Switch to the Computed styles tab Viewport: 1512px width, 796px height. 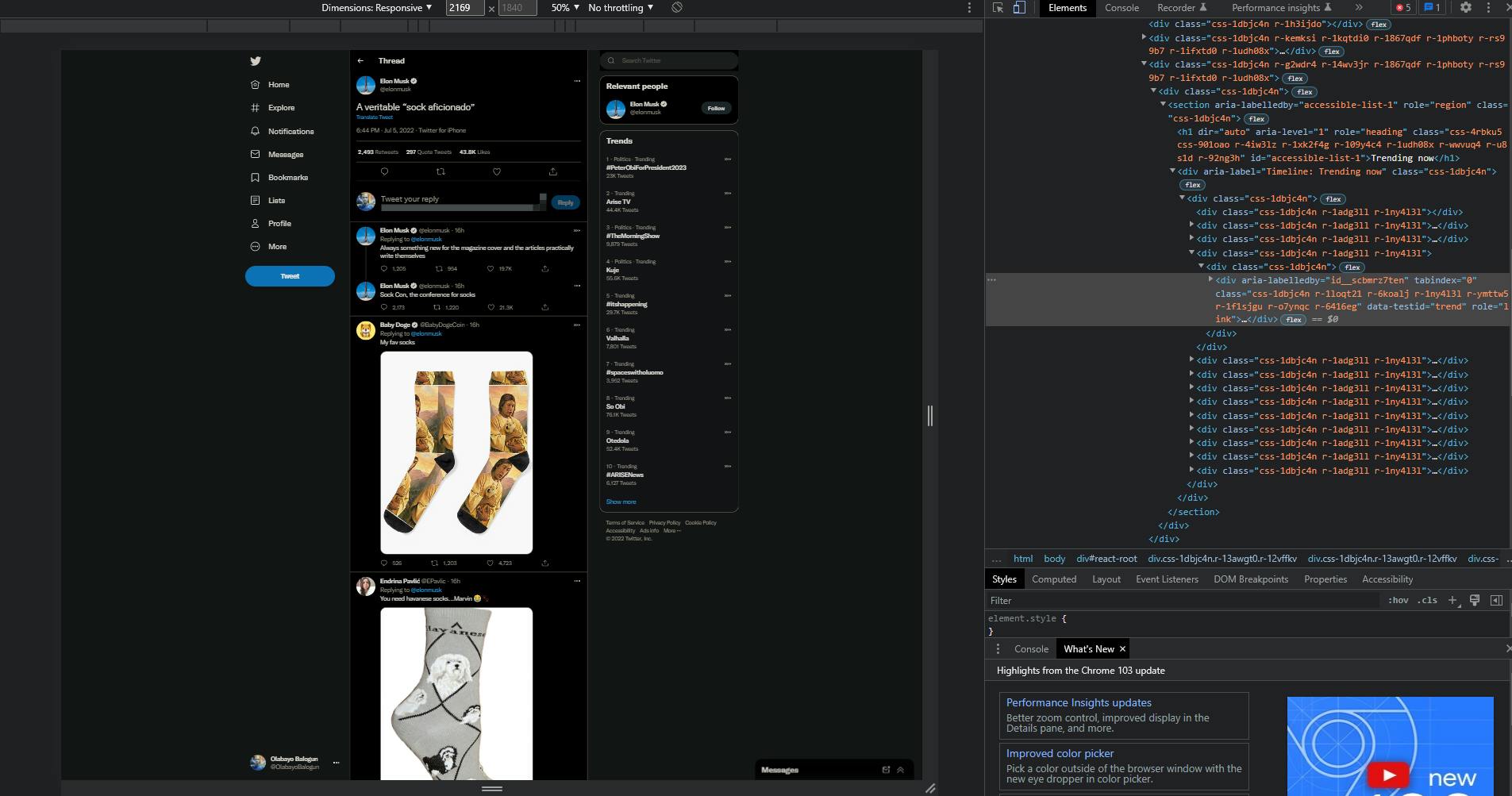(1054, 579)
